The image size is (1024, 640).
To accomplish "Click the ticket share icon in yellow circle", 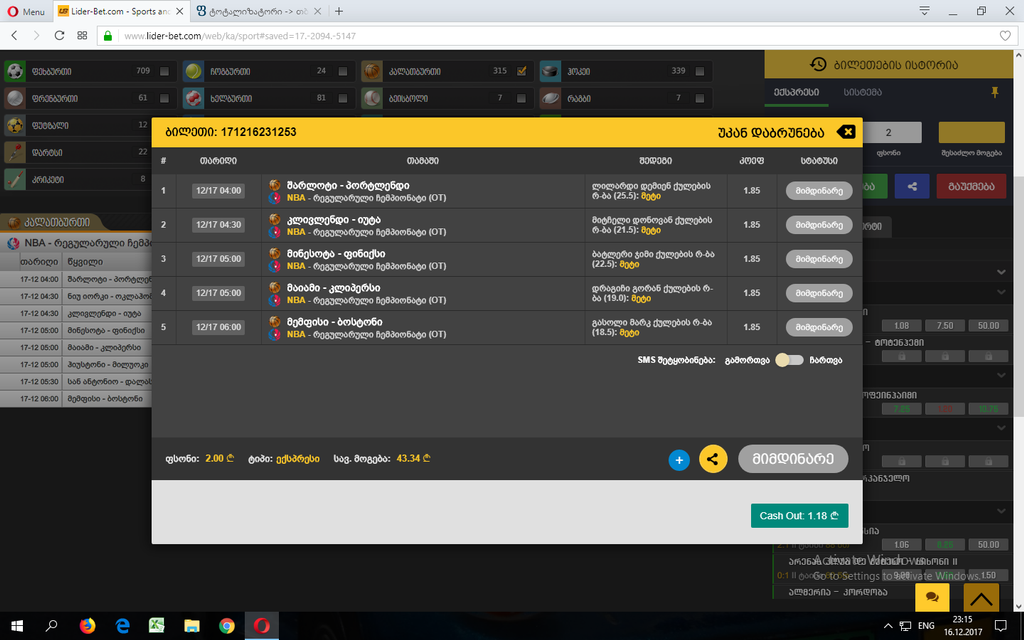I will [712, 459].
